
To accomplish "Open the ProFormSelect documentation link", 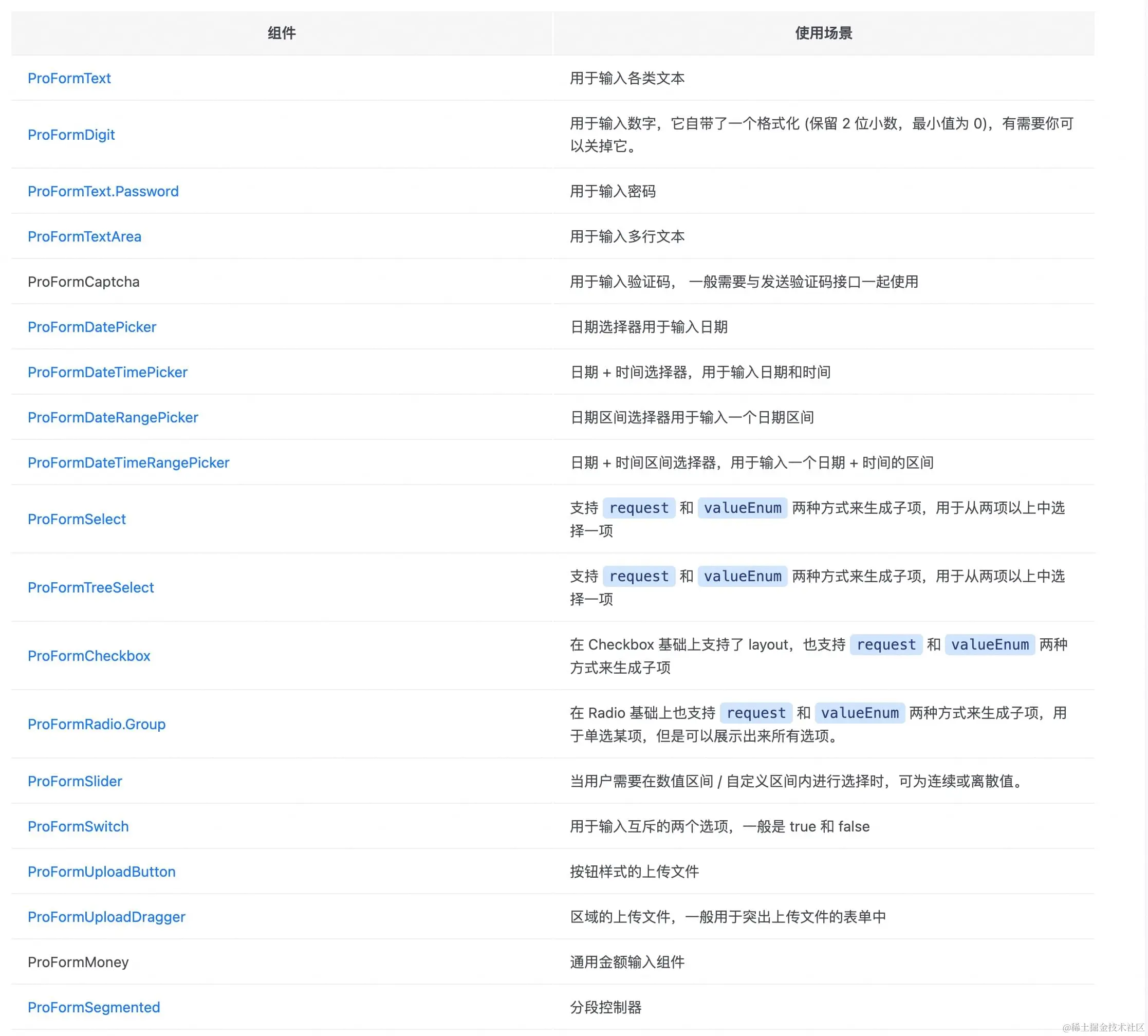I will pos(77,519).
